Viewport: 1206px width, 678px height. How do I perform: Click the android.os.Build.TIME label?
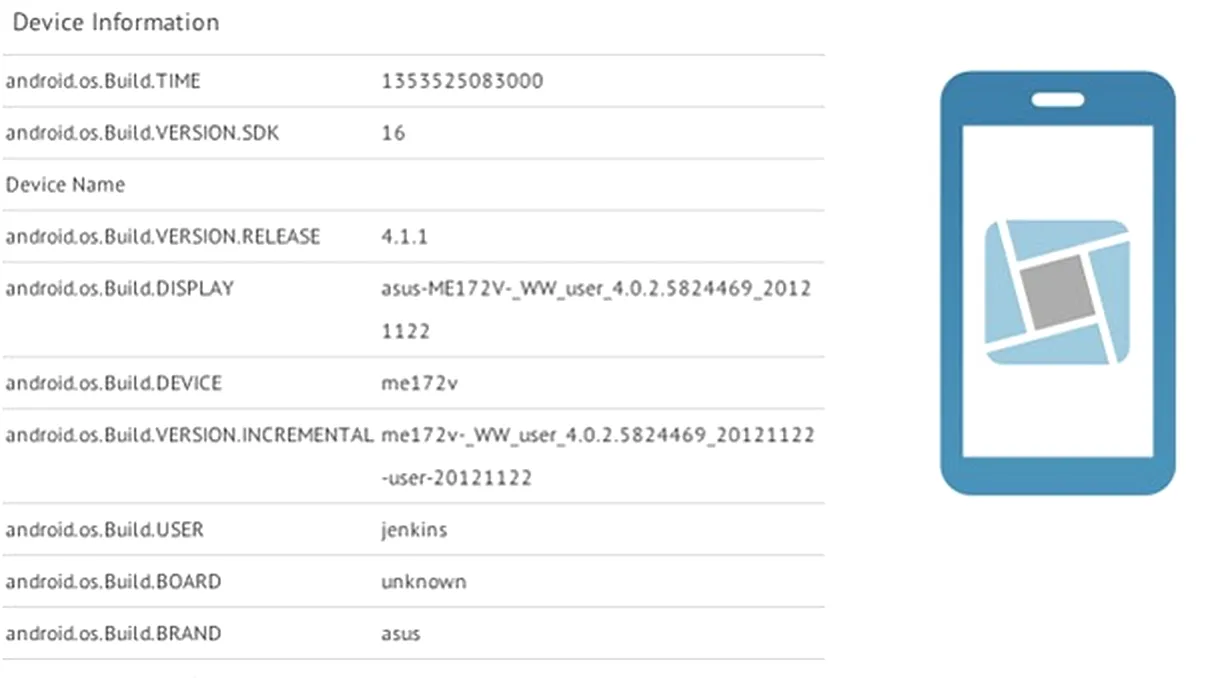tap(103, 81)
